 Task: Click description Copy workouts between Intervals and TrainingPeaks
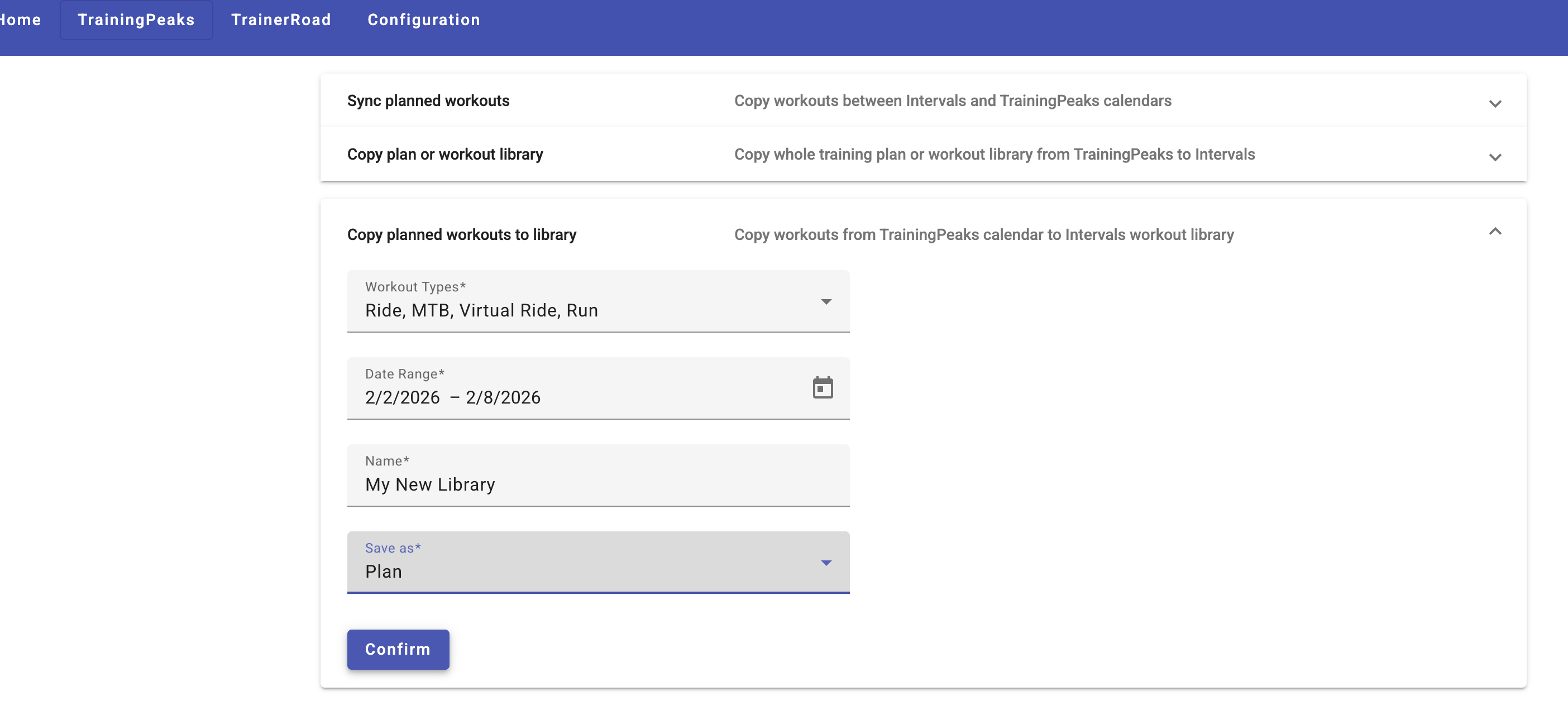[952, 101]
